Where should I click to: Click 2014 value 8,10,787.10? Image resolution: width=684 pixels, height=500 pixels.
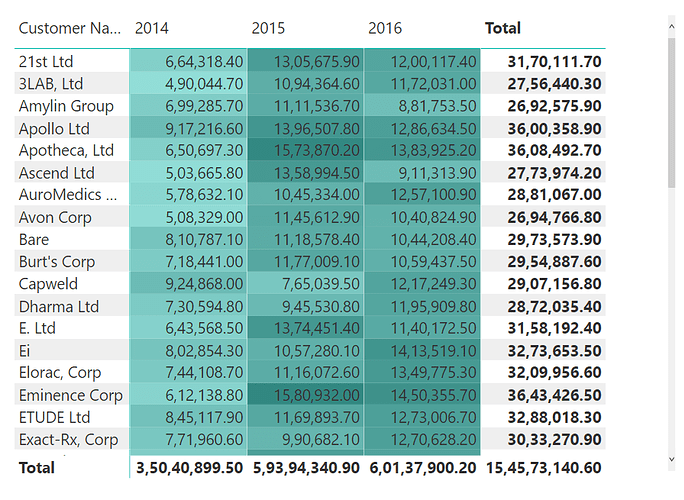point(204,240)
